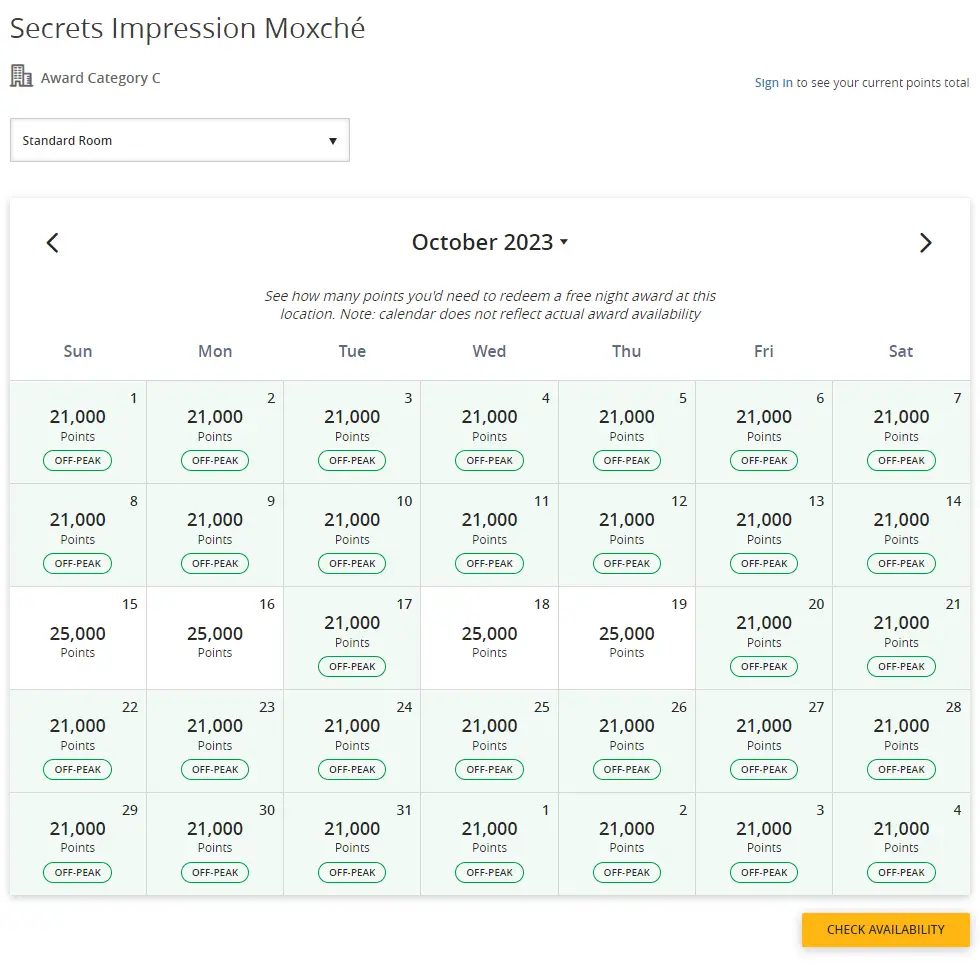This screenshot has height=965, width=980.
Task: Choose October 31 in the calendar
Action: coord(352,843)
